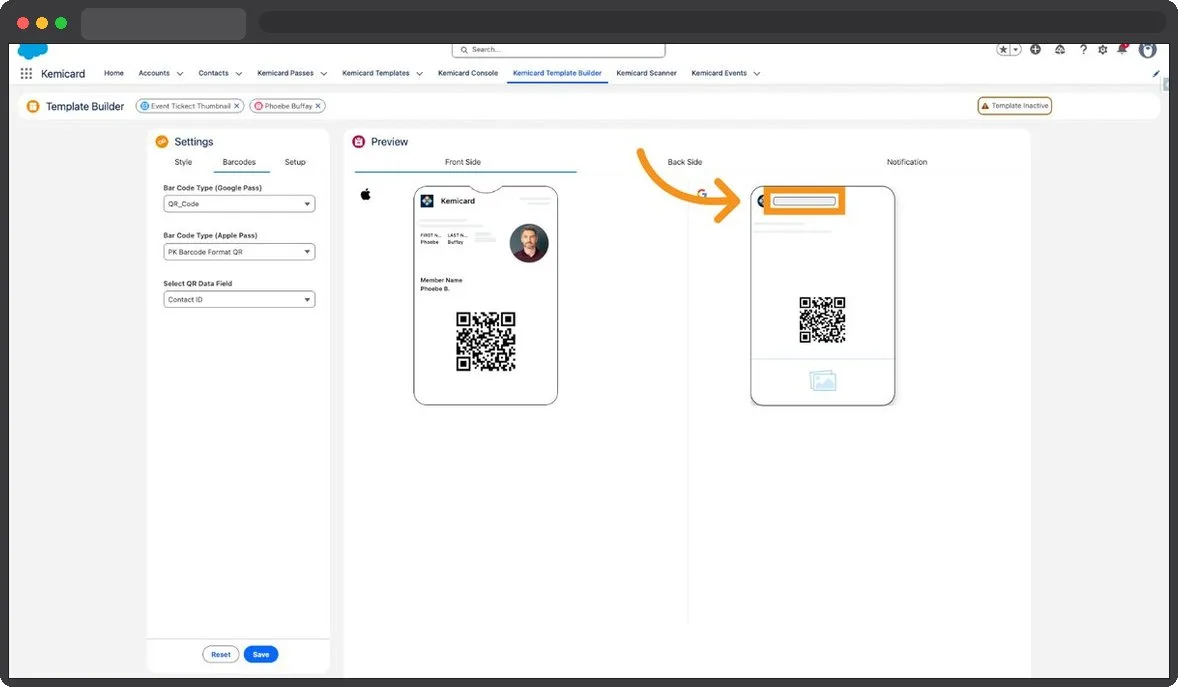Click the Save button
1178x687 pixels.
261,655
